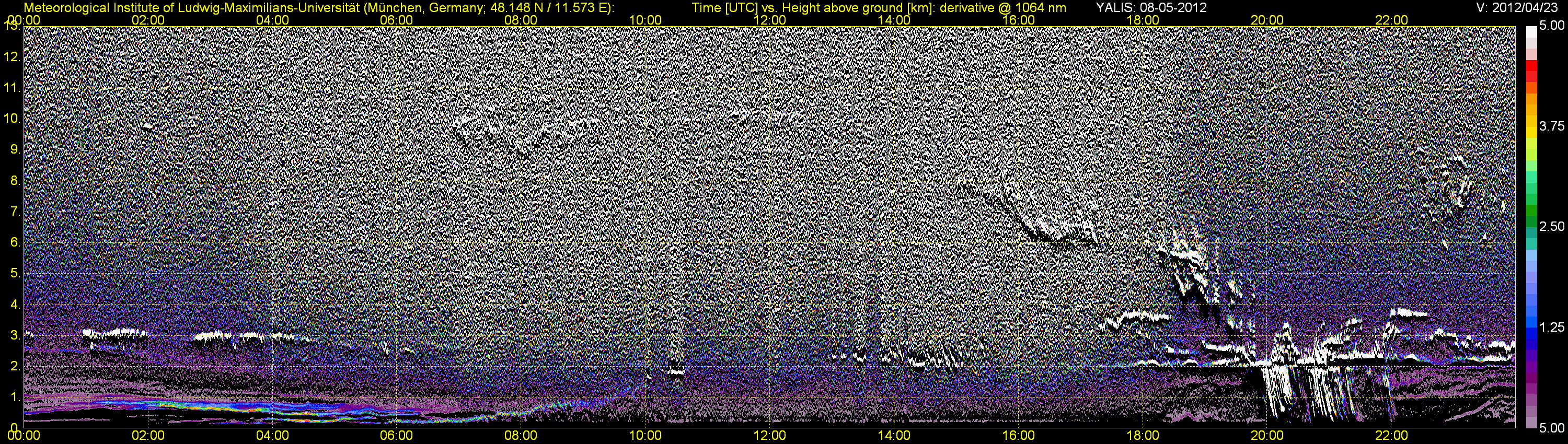Viewport: 1568px width, 444px height.
Task: Select the 3.75 color scale label
Action: 1552,126
